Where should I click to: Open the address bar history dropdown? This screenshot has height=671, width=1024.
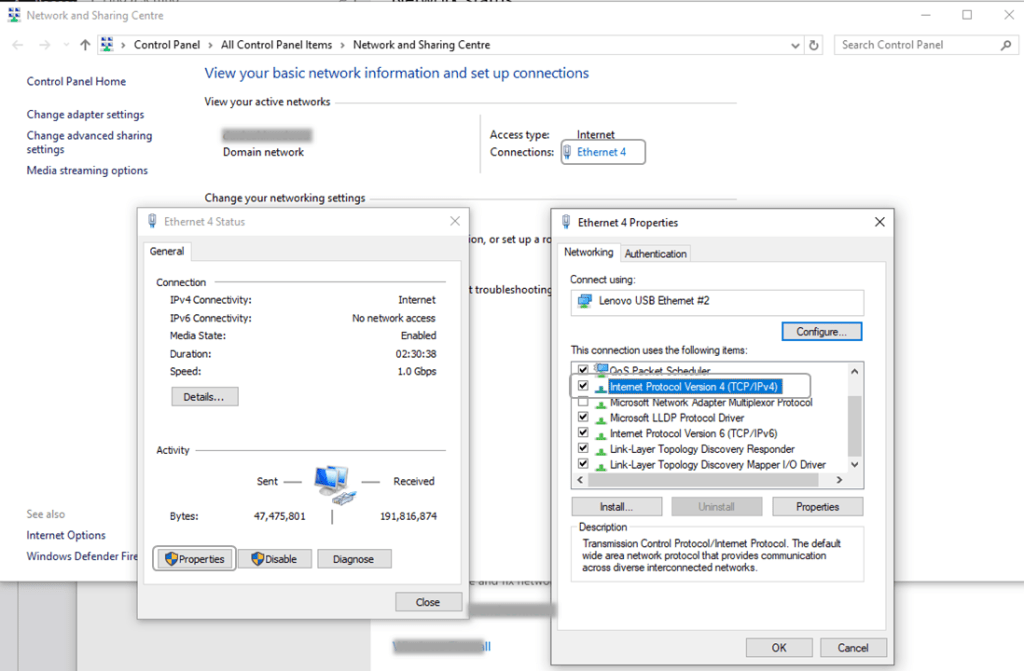pos(794,45)
